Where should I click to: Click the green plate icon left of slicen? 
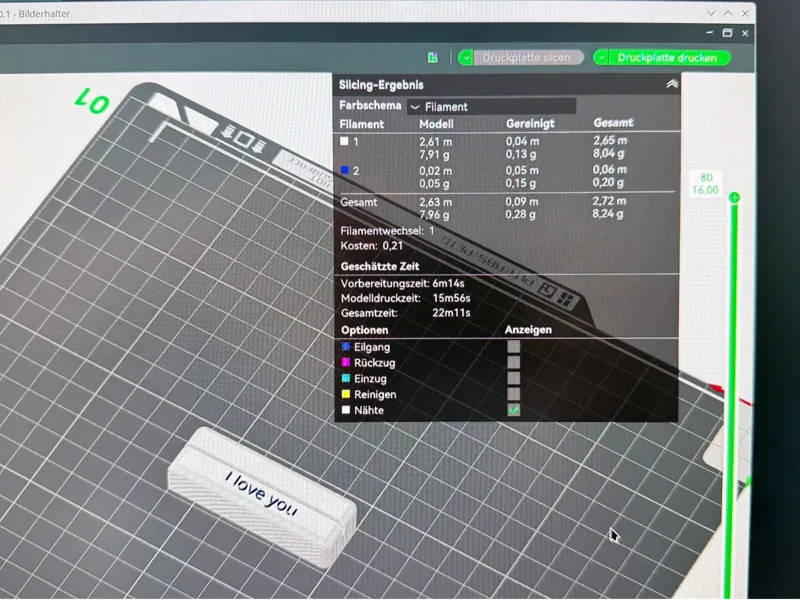[433, 58]
